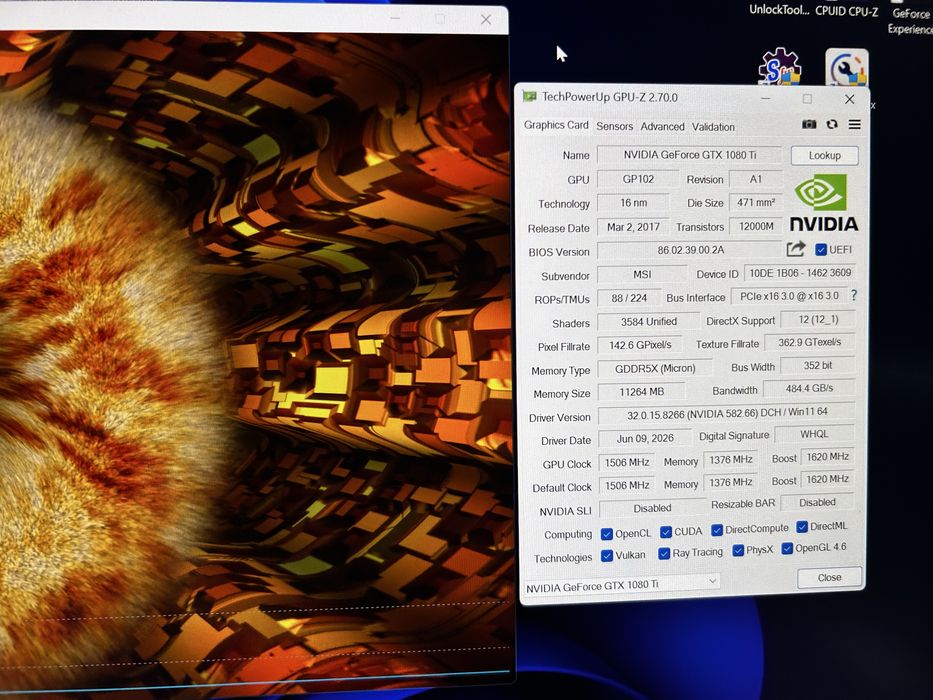
Task: Click the Digital Signature value WHQL
Action: (x=814, y=434)
